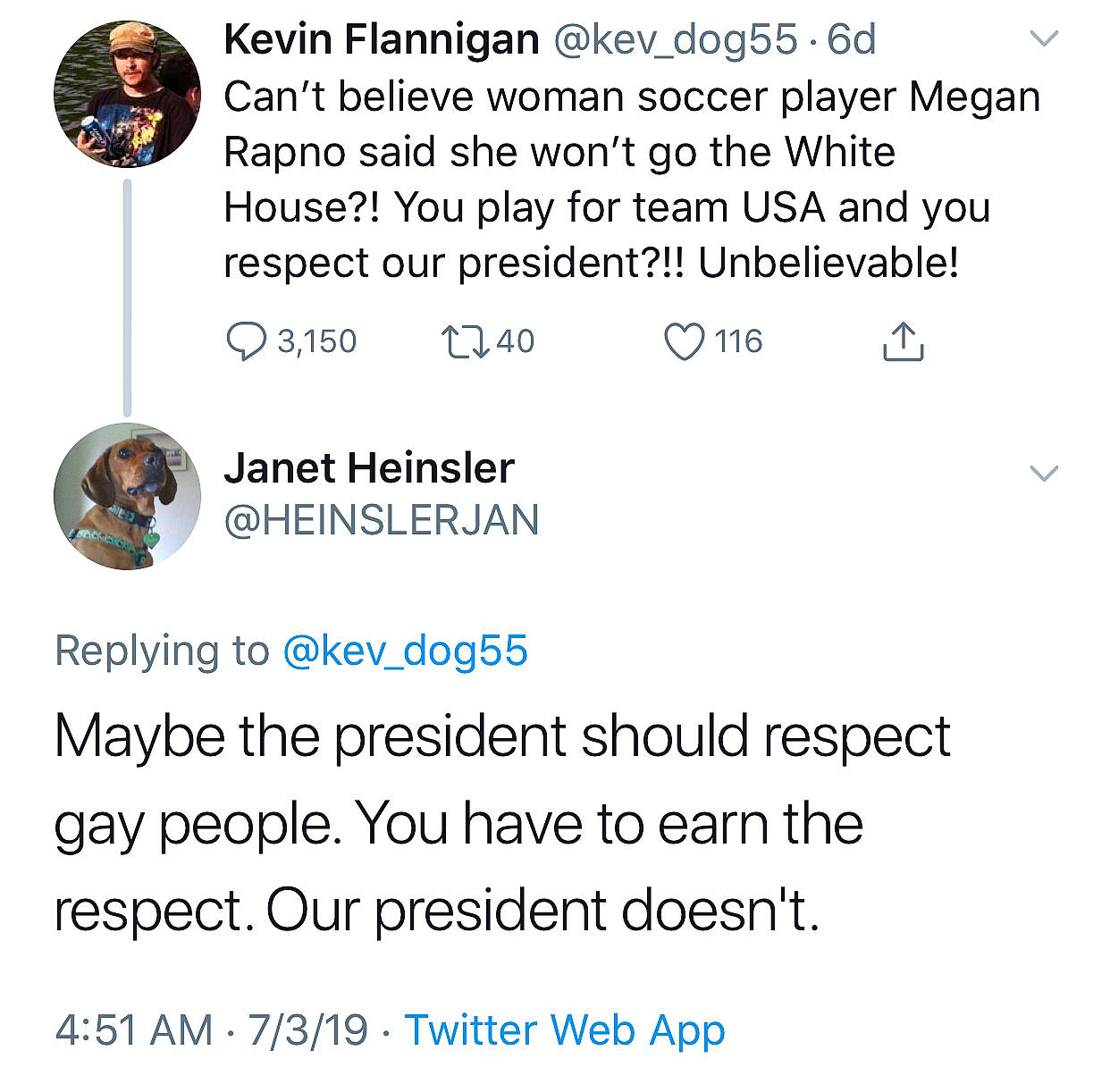Click the @HEINSLERJAN handle
Viewport: 1110px width, 1092px height.
[382, 520]
